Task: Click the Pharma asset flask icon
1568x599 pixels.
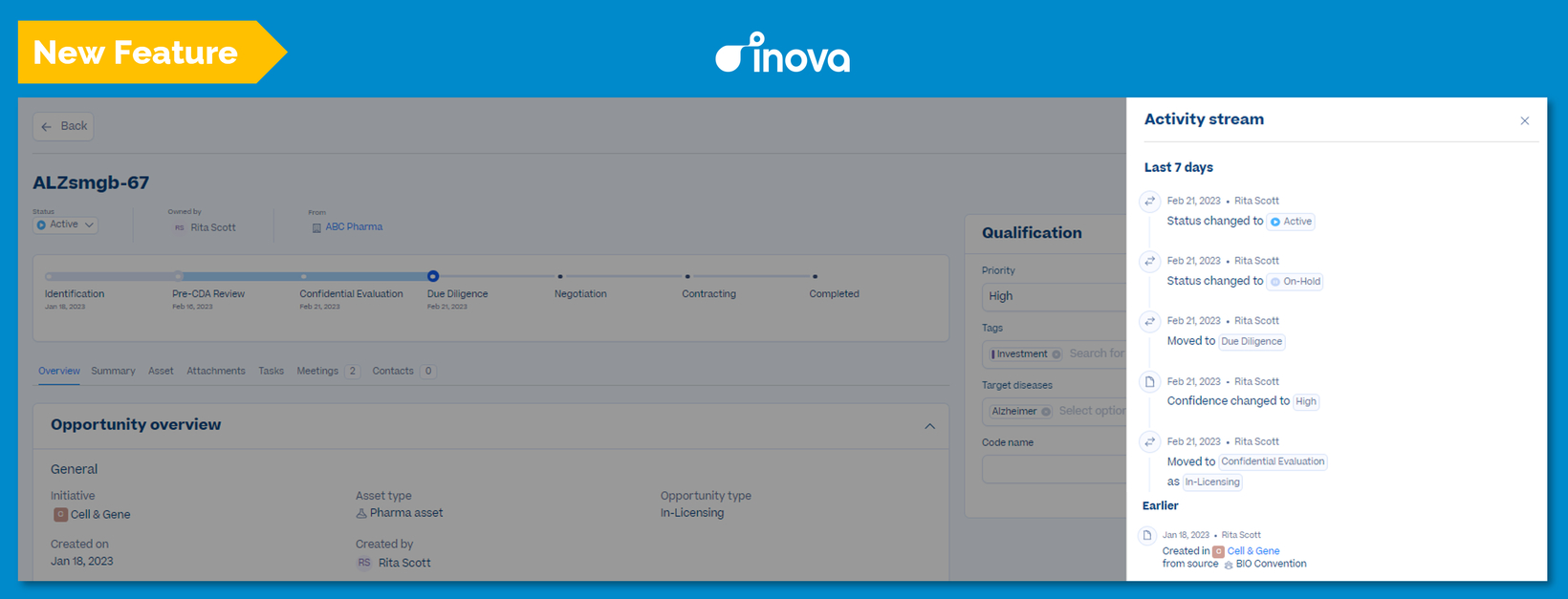Action: pos(361,513)
